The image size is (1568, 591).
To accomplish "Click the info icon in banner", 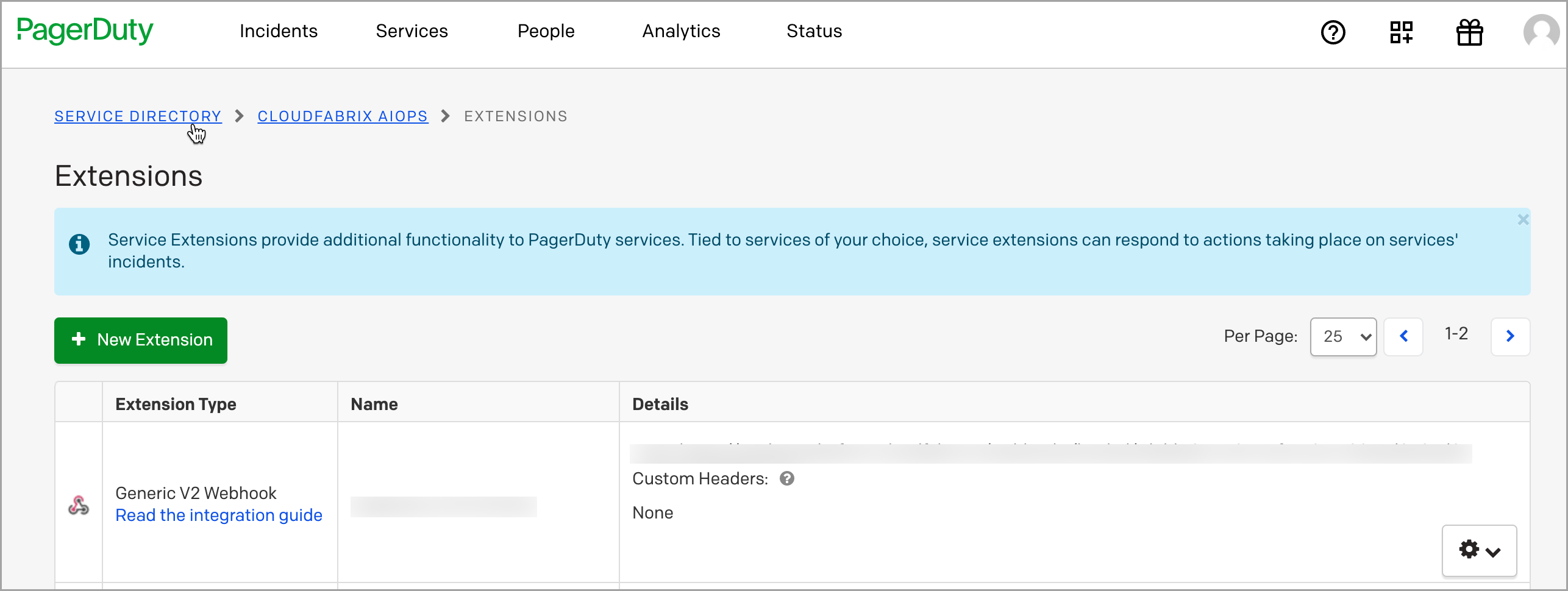I will pyautogui.click(x=79, y=244).
